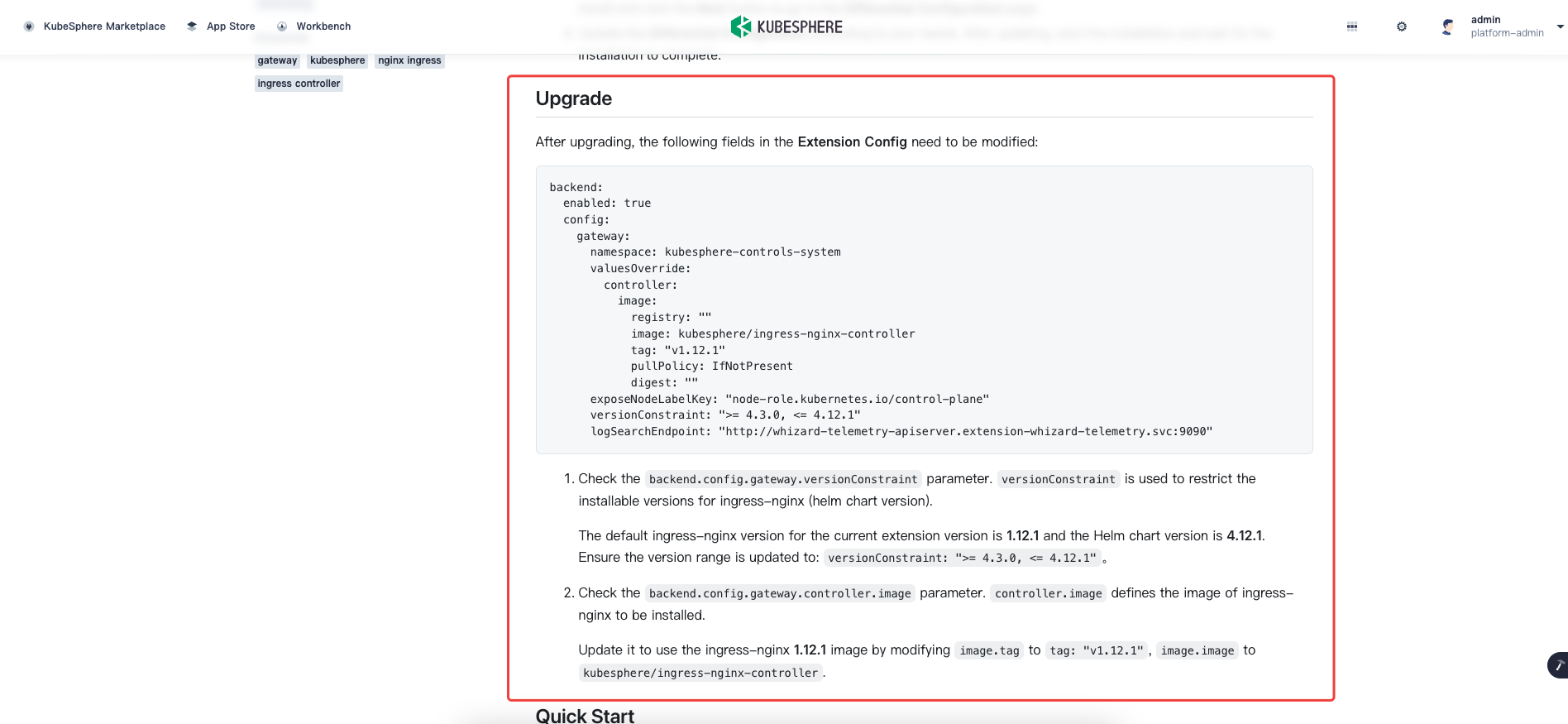Click the 'enabled: true' code line
Screen dimensions: 1568x724
pyautogui.click(x=607, y=204)
